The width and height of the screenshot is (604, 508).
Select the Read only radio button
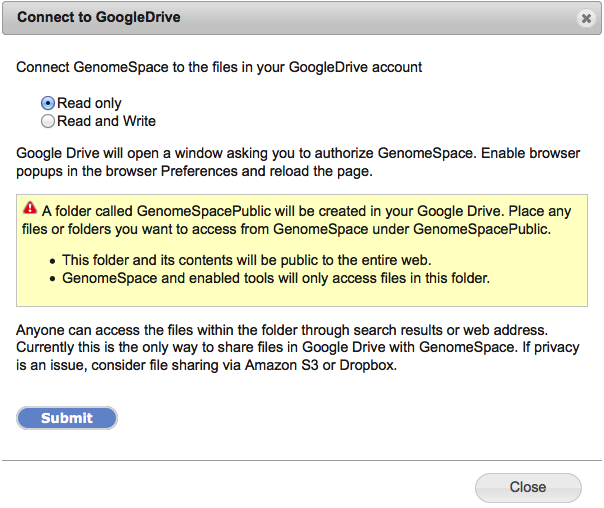(x=48, y=103)
